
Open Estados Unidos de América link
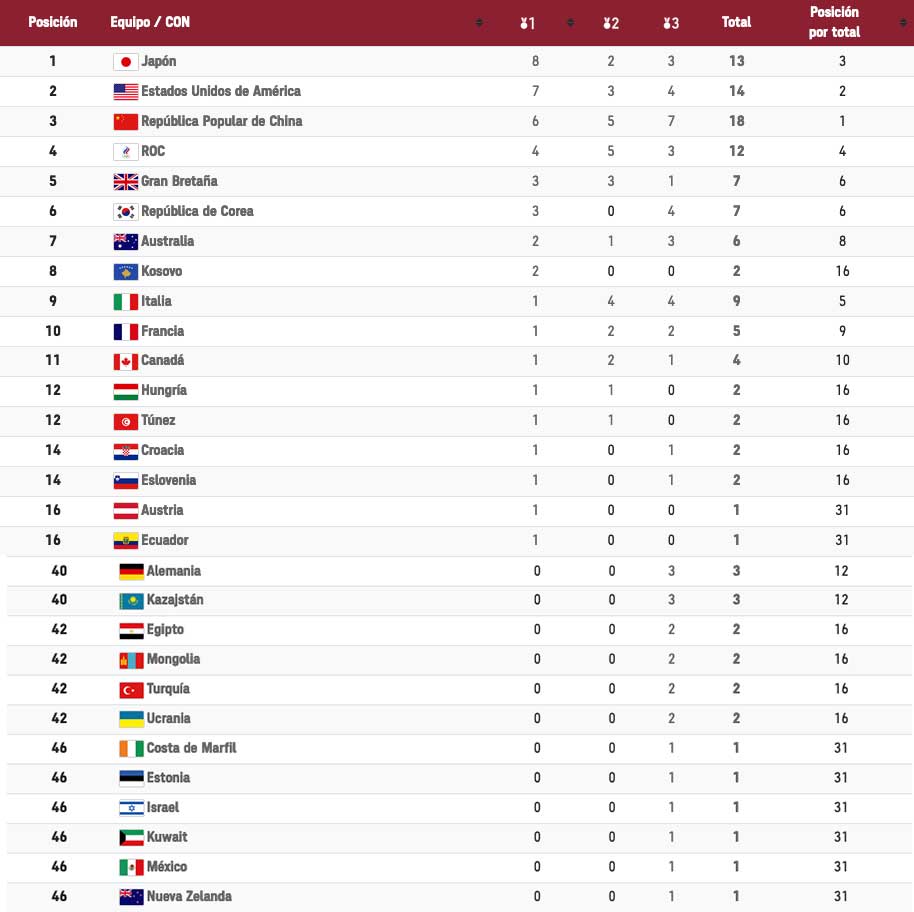click(x=221, y=91)
